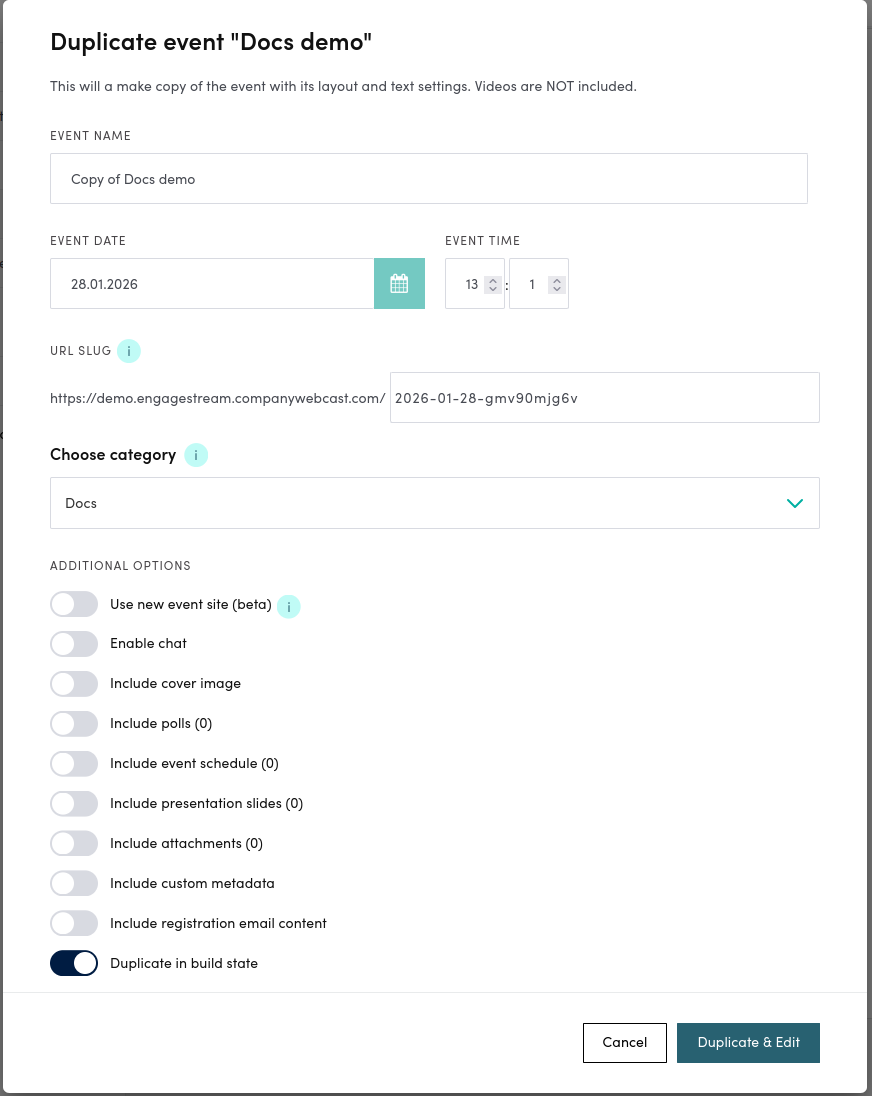Click the Duplicate & Edit button
The width and height of the screenshot is (872, 1096).
click(x=748, y=1042)
